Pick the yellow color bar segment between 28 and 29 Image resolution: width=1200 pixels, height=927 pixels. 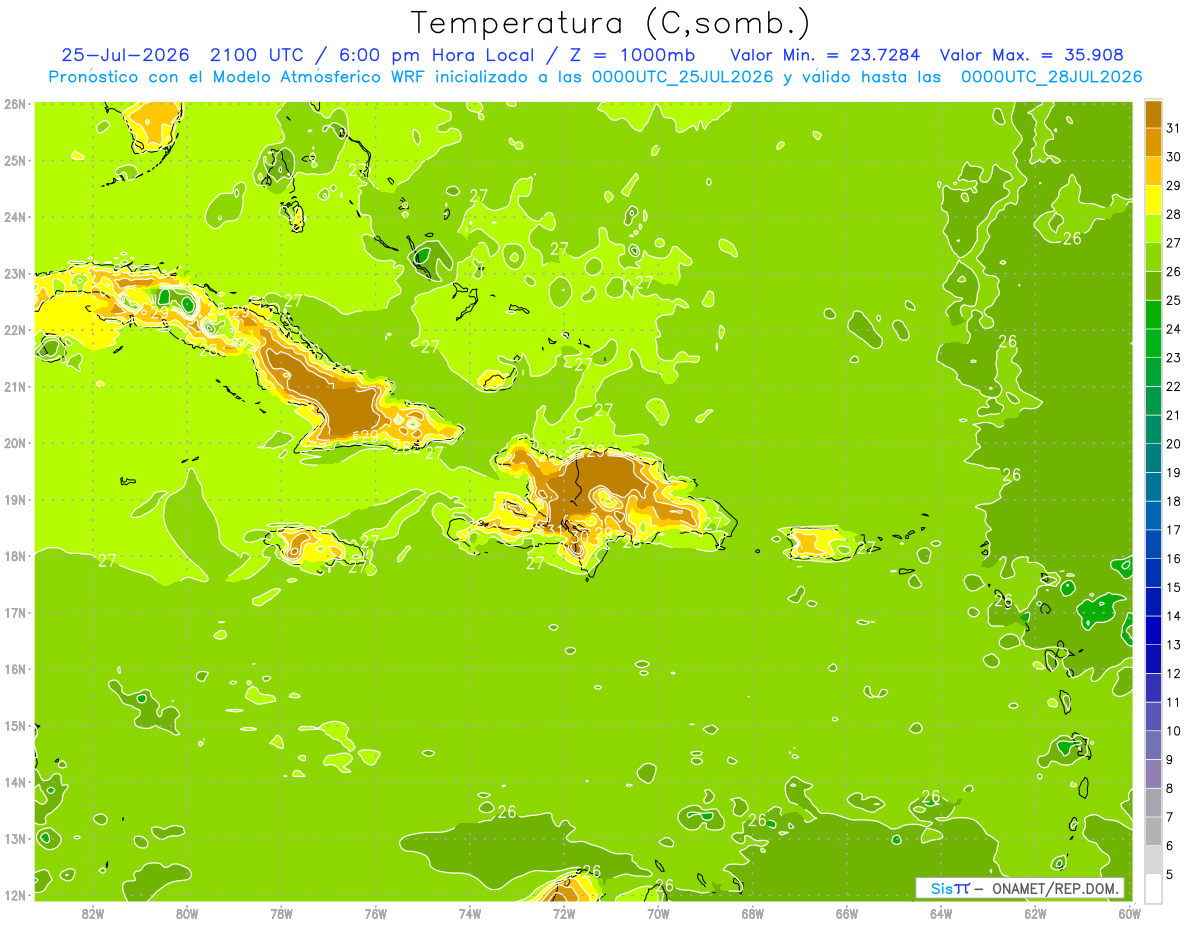(x=1153, y=200)
